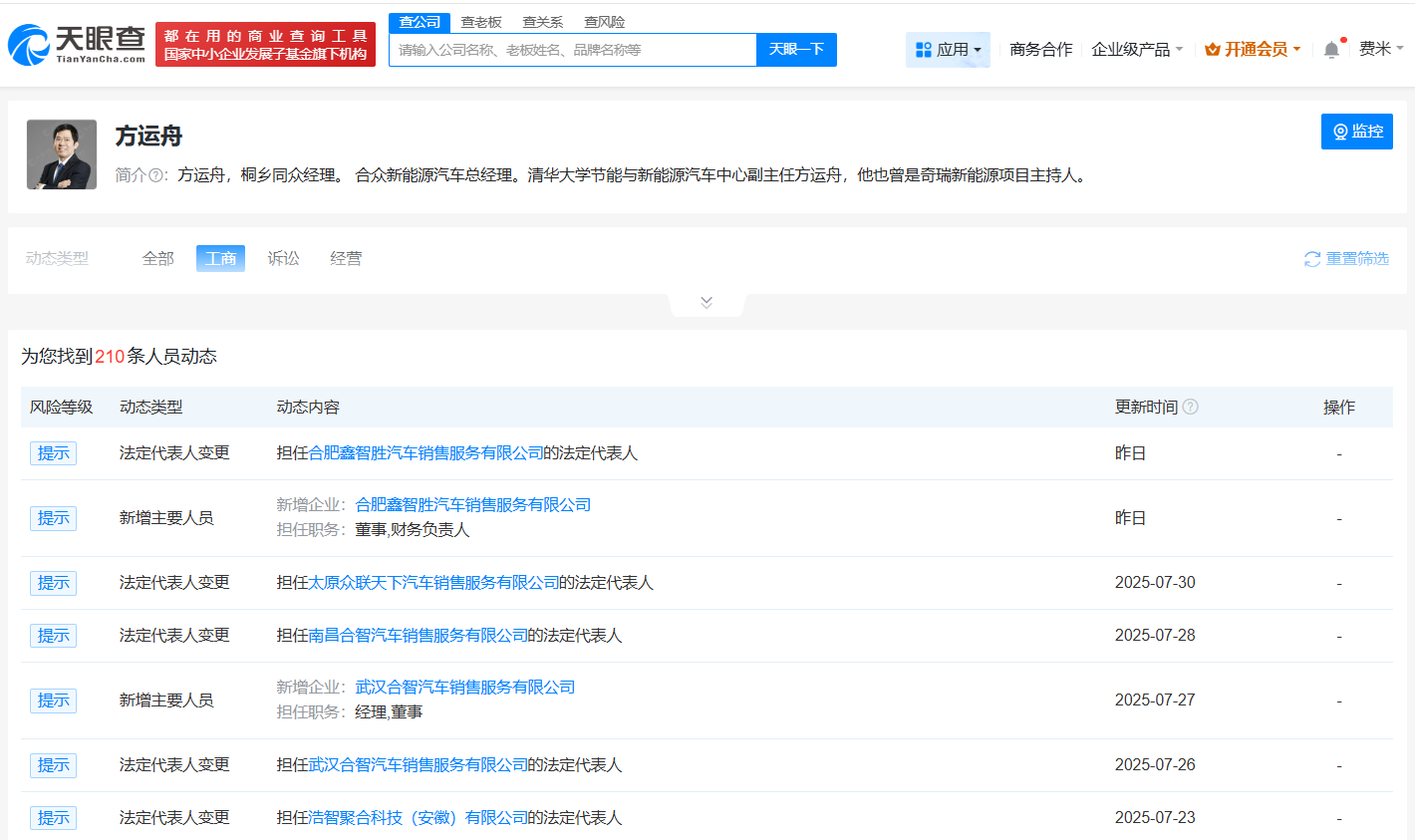Click the reset filter refresh icon
The height and width of the screenshot is (840, 1415).
tap(1312, 259)
